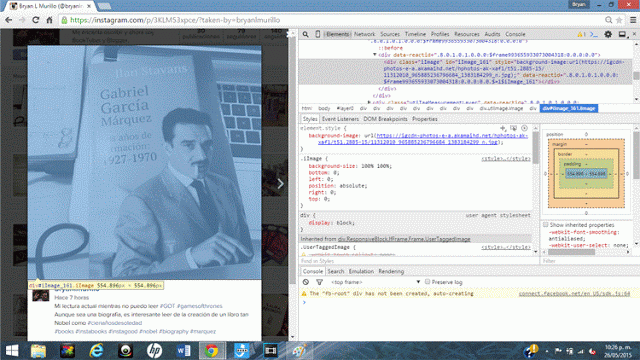Open the Rendering drawer tab

(391, 271)
